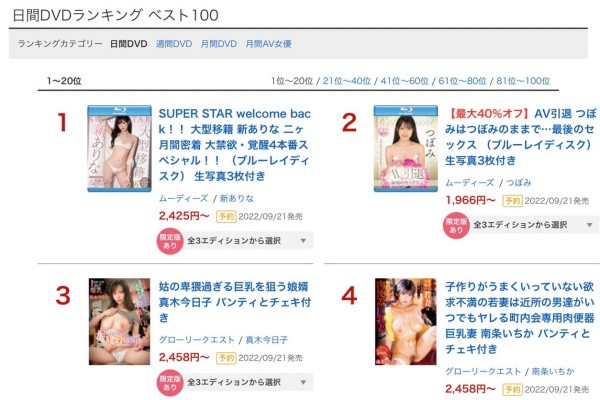Open the 81位〜100位 page link
The width and height of the screenshot is (600, 400).
[x=523, y=81]
